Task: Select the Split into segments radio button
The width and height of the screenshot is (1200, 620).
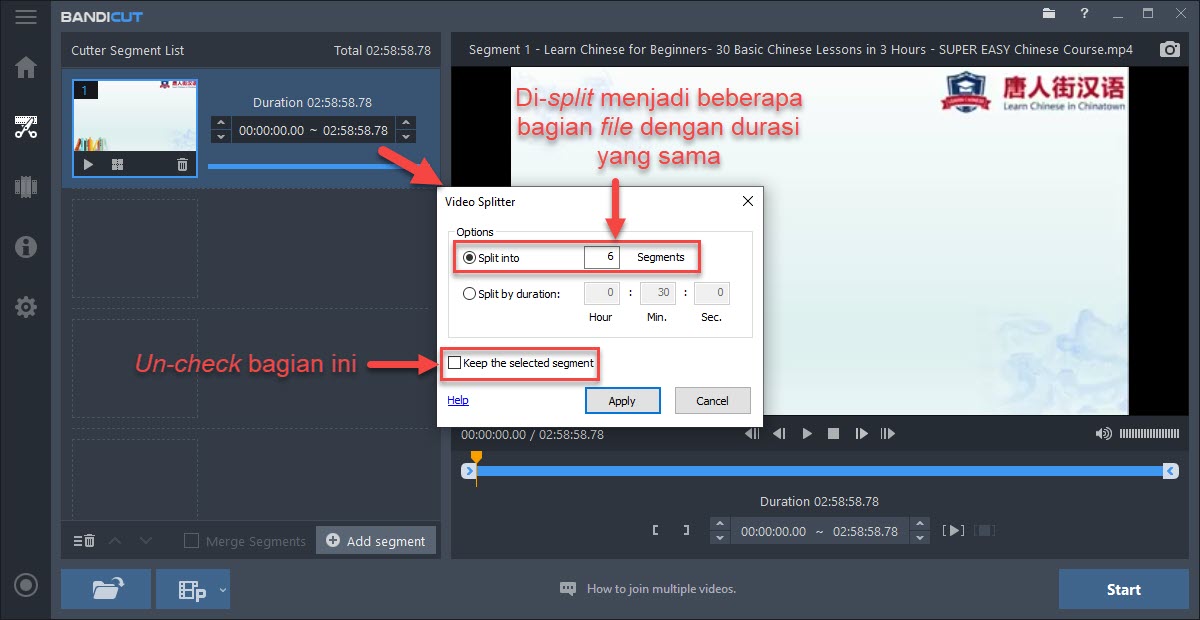Action: 470,258
